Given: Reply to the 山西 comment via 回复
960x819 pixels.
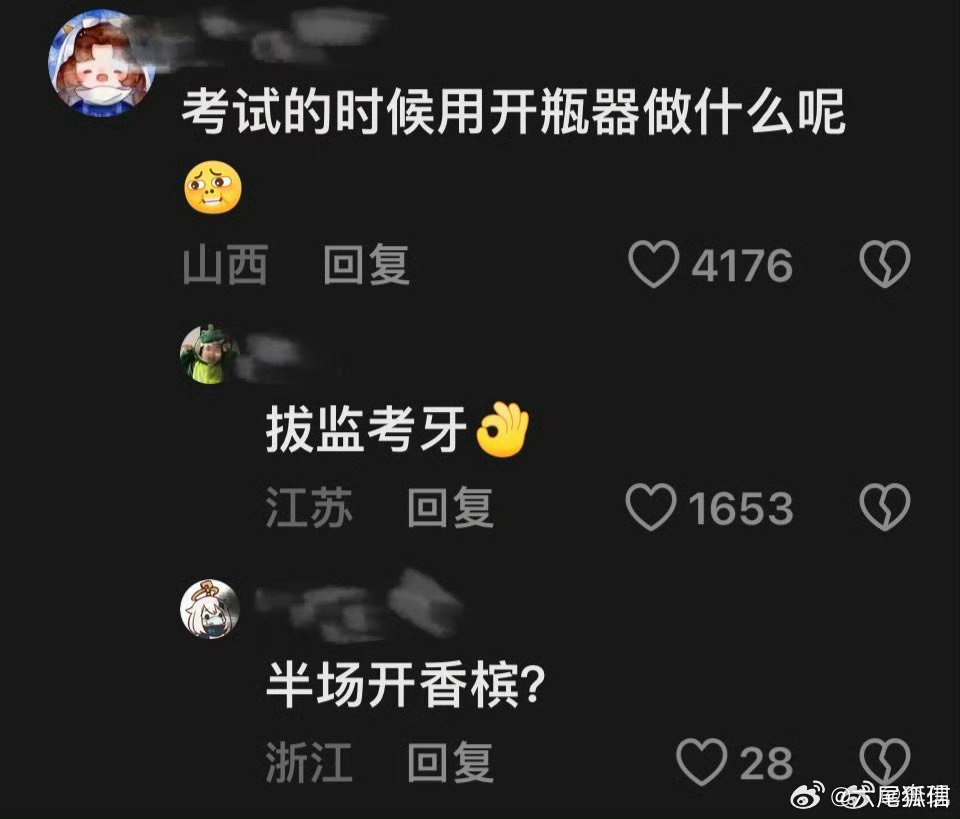Looking at the screenshot, I should [366, 264].
